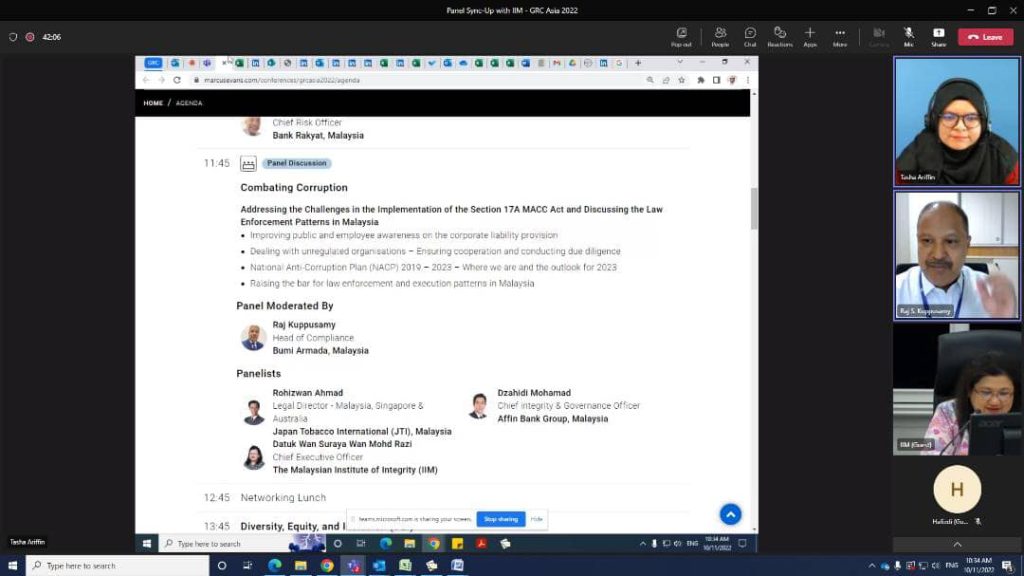This screenshot has height=576, width=1024.
Task: Select Dzahidi Mohamad panelist name
Action: pyautogui.click(x=534, y=392)
